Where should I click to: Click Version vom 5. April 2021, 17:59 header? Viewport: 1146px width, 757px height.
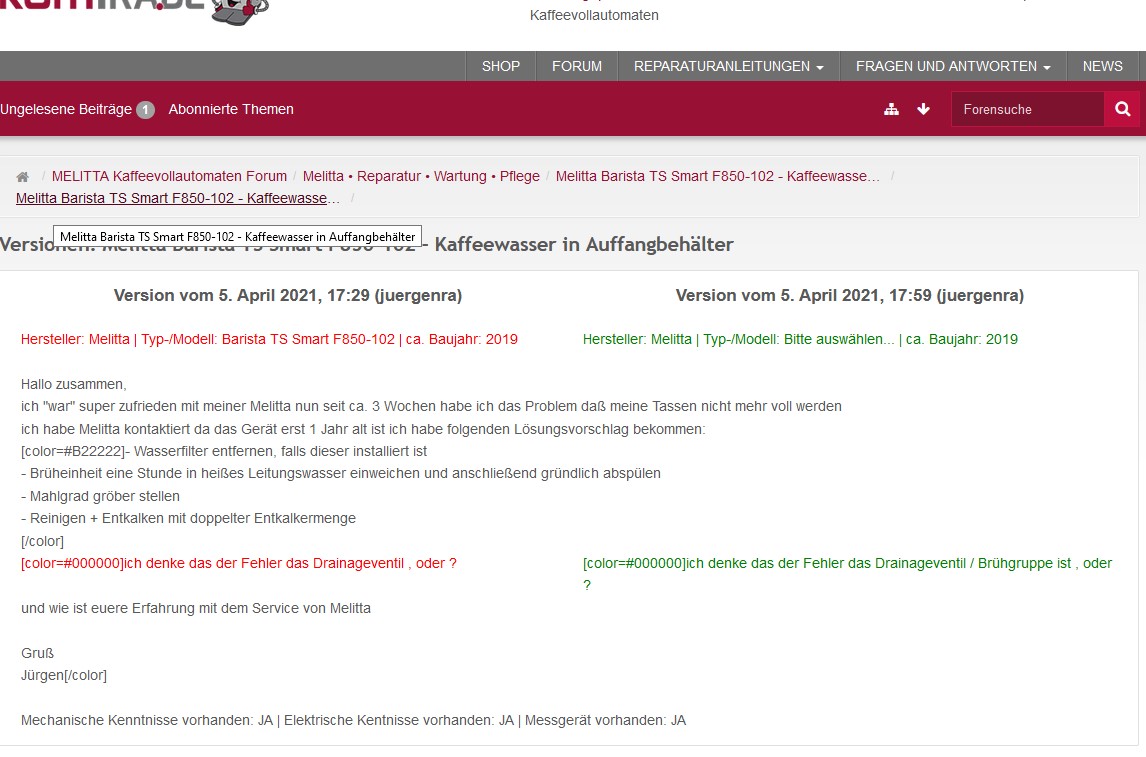(849, 295)
